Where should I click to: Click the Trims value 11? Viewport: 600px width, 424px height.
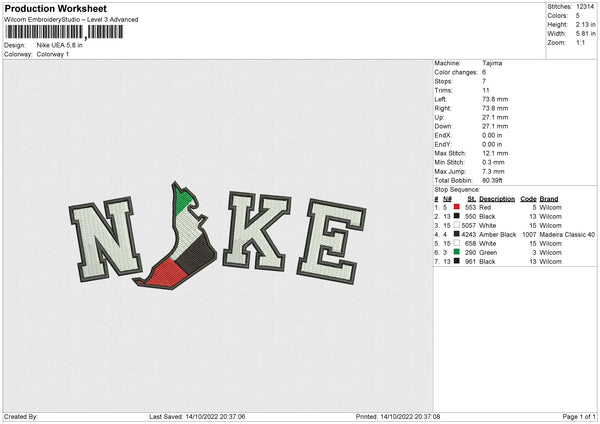click(x=486, y=90)
